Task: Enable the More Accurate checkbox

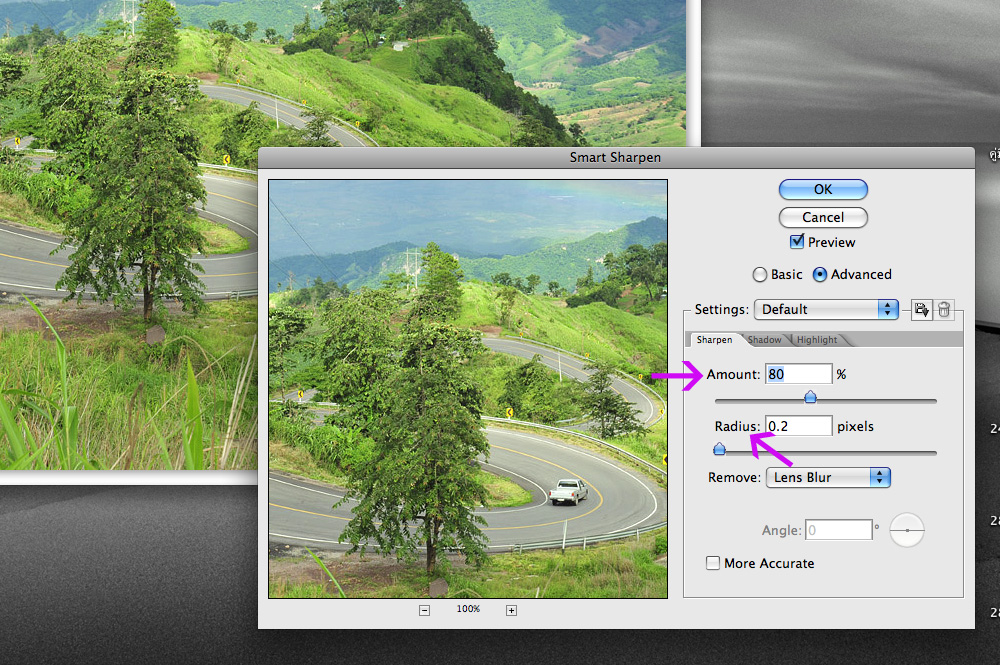Action: point(713,563)
